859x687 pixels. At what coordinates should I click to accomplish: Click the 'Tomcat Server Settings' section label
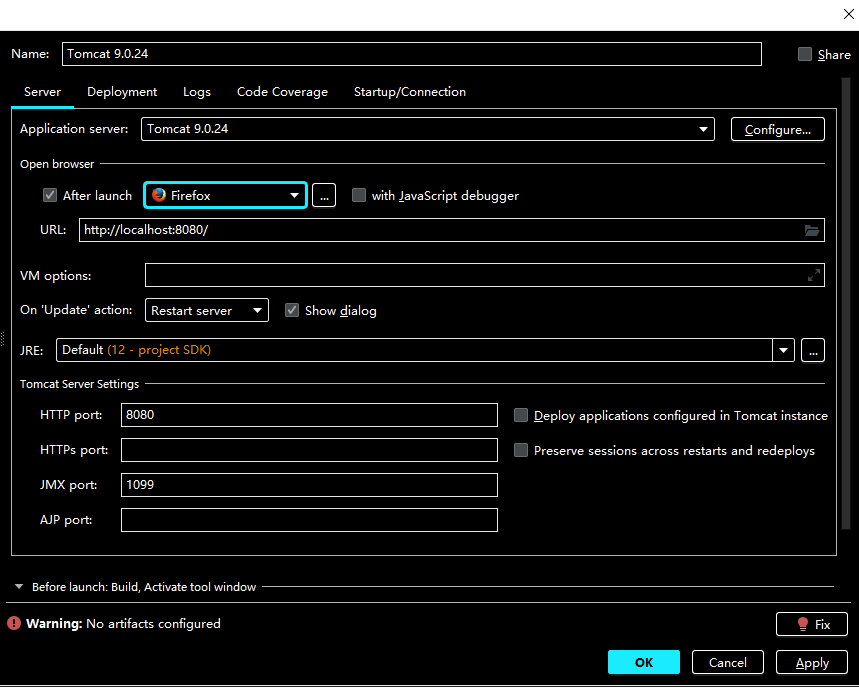click(x=79, y=384)
